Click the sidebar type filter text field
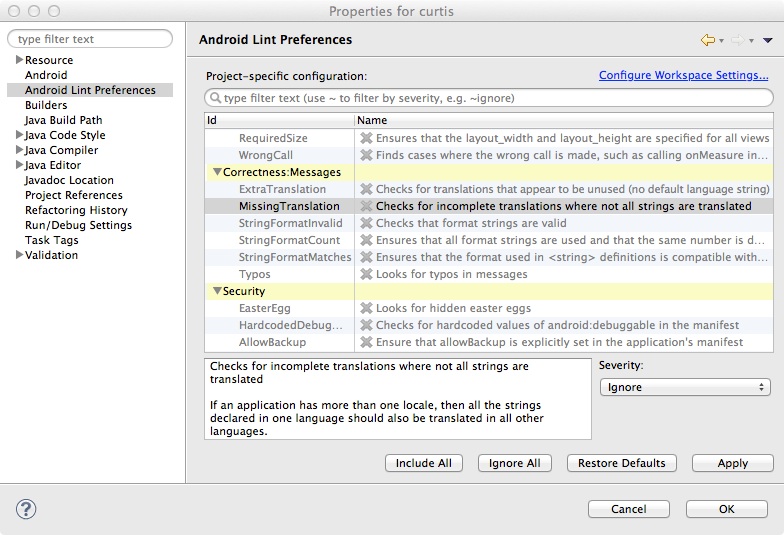This screenshot has width=784, height=535. pos(90,39)
